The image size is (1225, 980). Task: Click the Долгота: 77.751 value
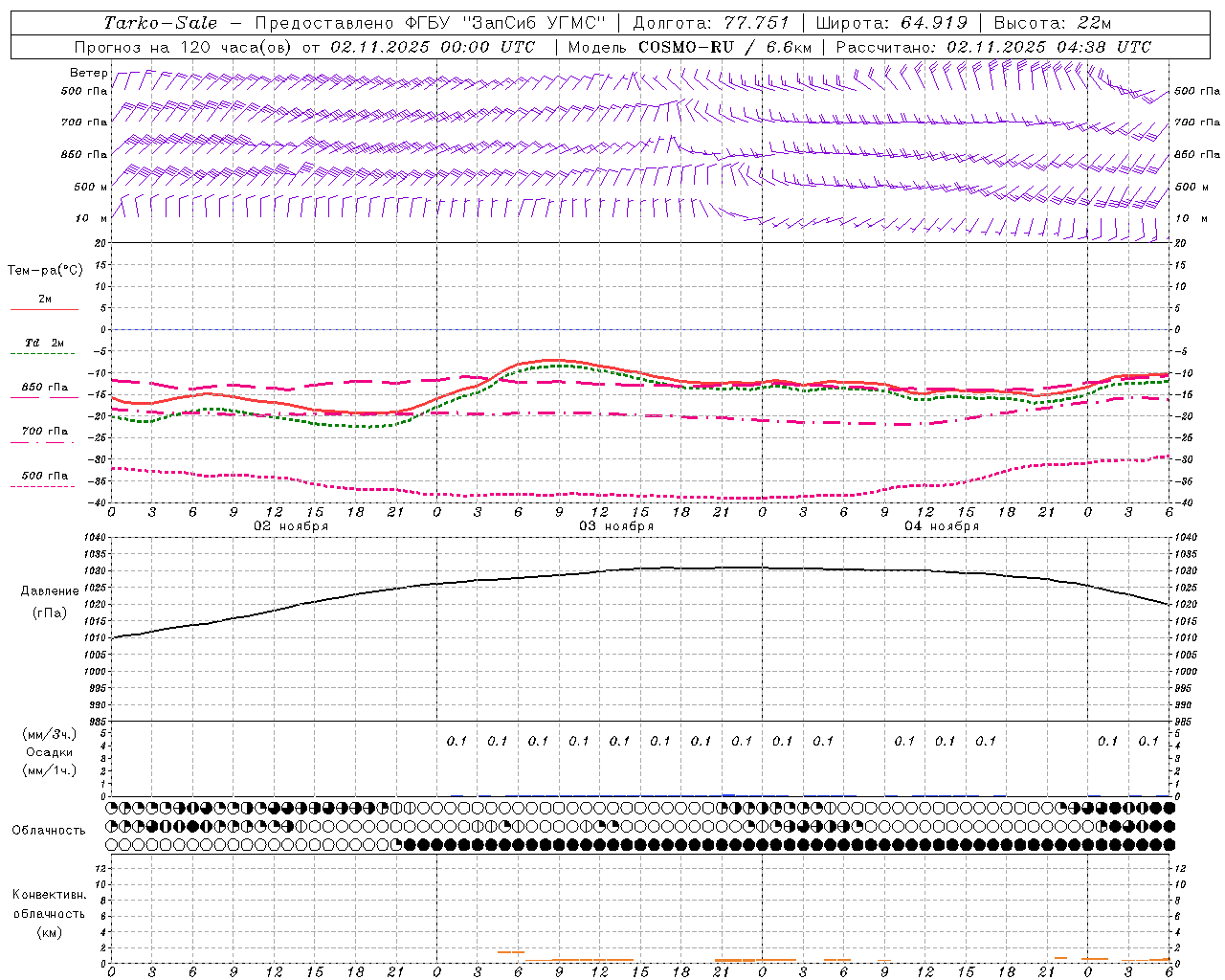tap(711, 23)
